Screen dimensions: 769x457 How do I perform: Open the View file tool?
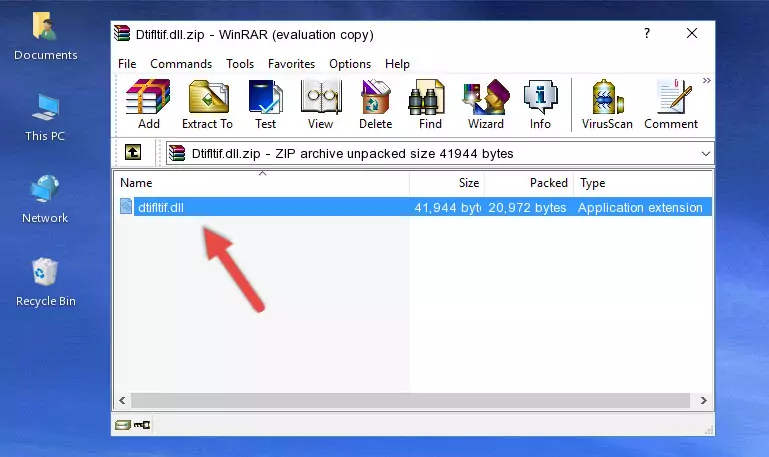point(321,104)
